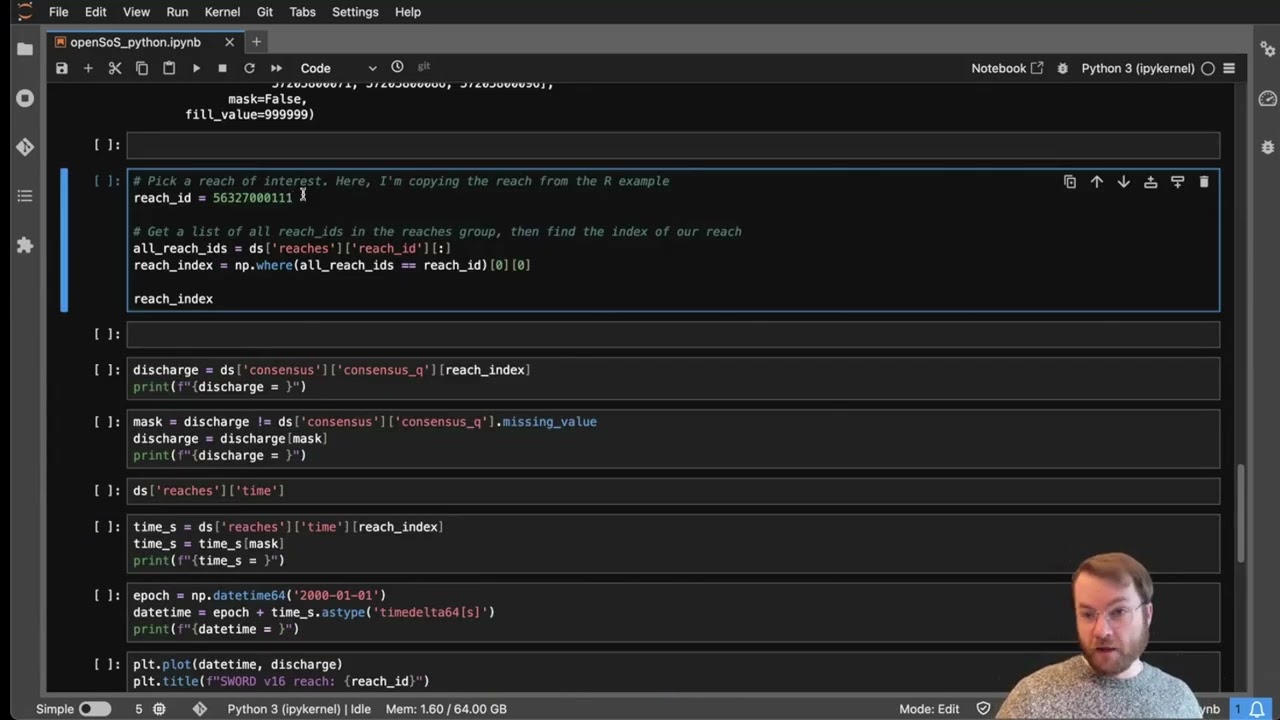Enable debugger with toolbar bug icon
The image size is (1280, 720).
(x=1062, y=68)
